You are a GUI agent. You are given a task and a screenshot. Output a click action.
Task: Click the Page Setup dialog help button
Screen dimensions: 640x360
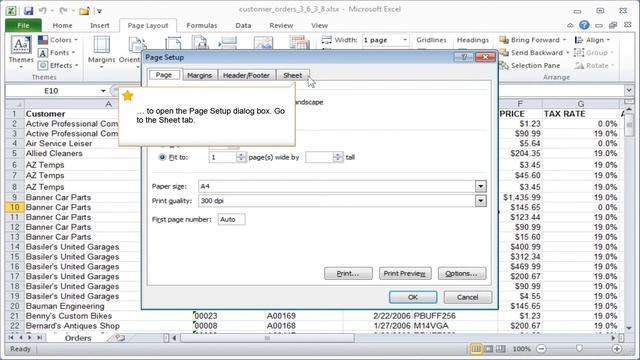pos(464,57)
